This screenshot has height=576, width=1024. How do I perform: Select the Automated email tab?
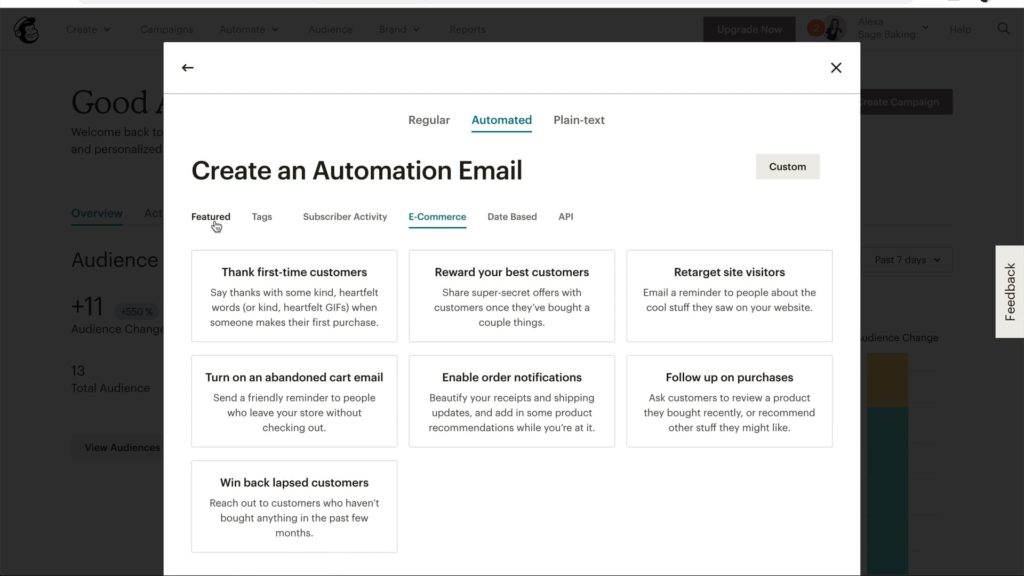[502, 120]
